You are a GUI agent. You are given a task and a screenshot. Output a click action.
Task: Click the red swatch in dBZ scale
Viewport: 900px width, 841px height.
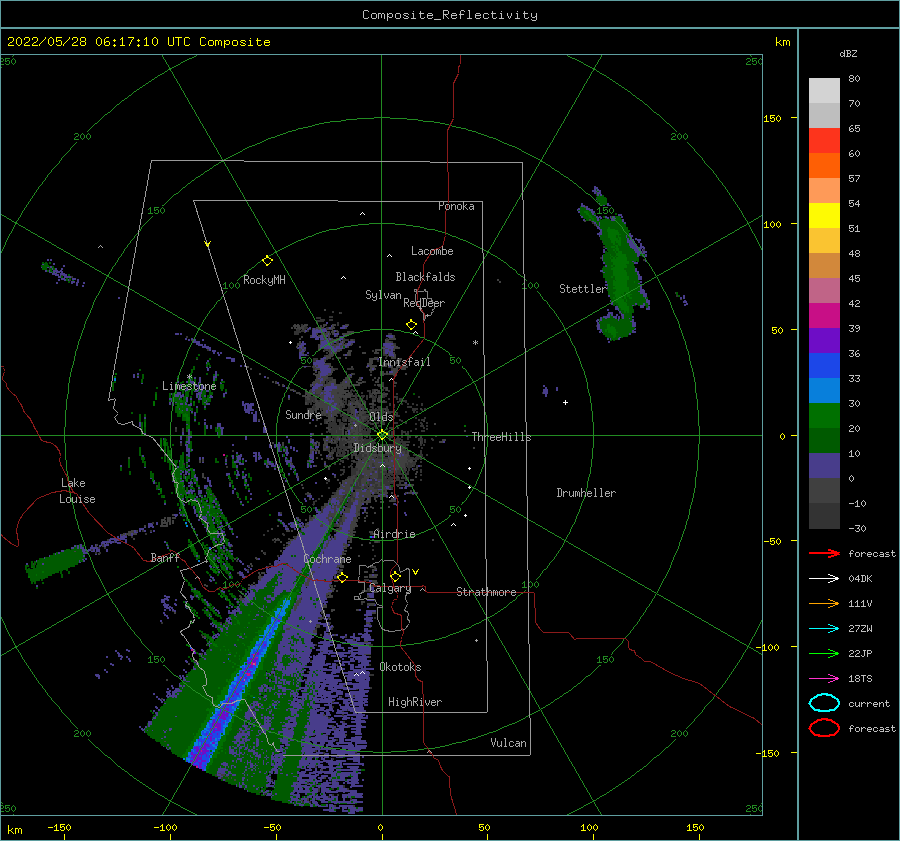pos(824,141)
